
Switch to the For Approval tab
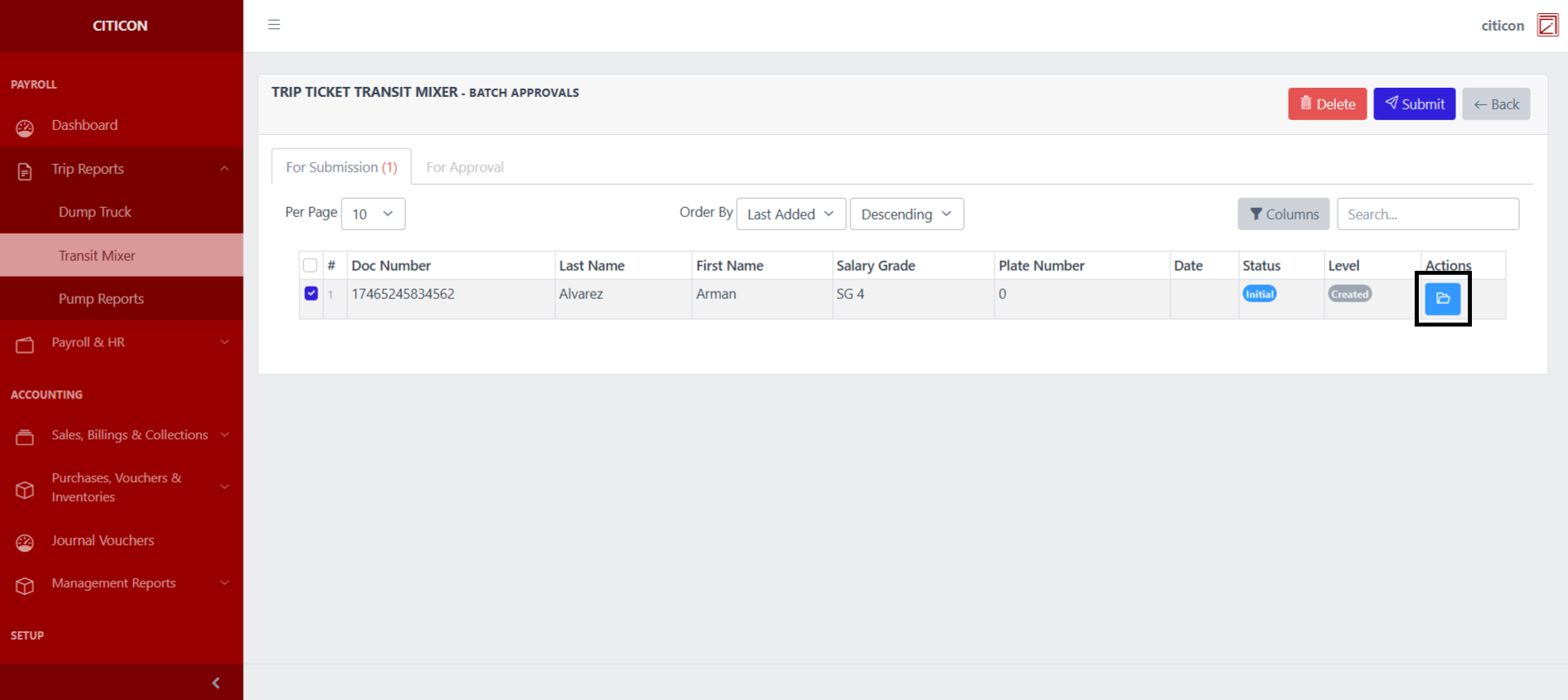pos(464,167)
